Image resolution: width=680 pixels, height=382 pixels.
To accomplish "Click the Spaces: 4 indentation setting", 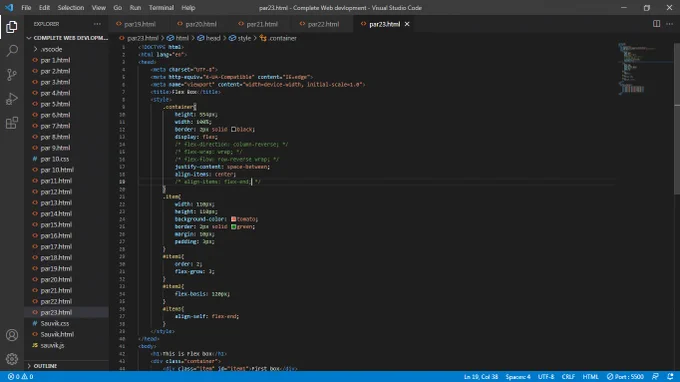I will coord(518,376).
